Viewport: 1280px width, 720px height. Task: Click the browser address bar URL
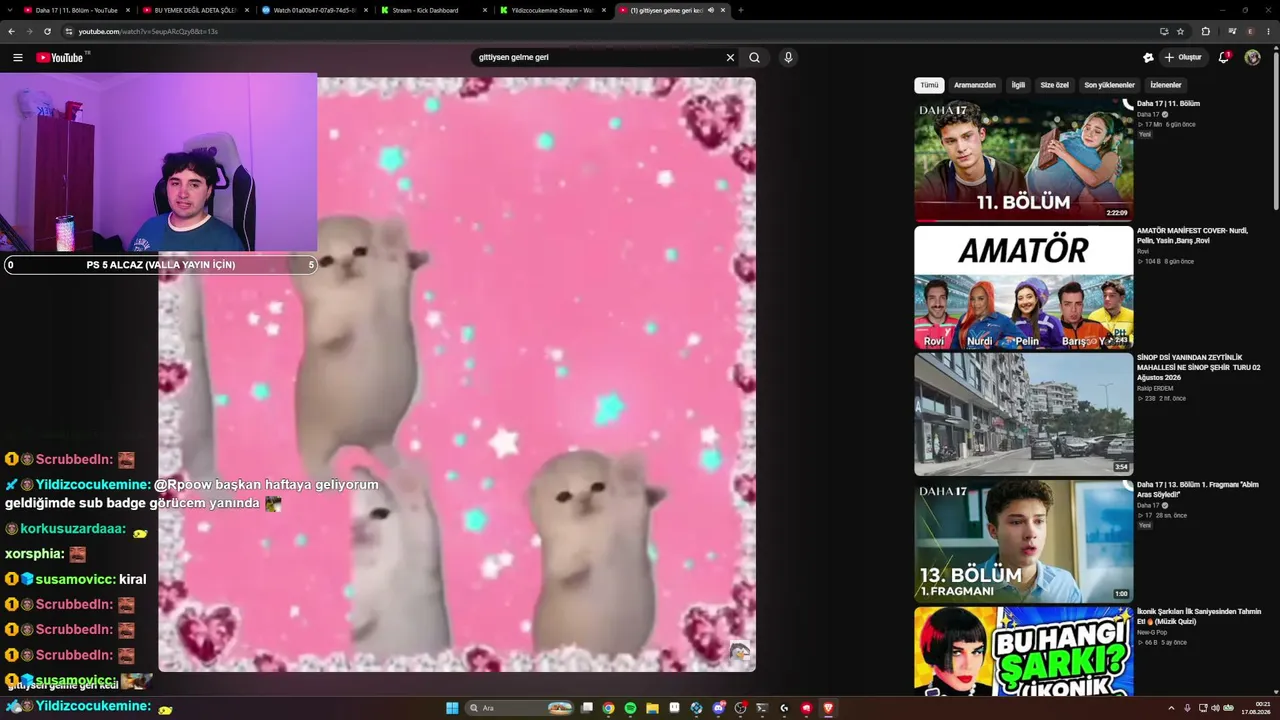(148, 31)
